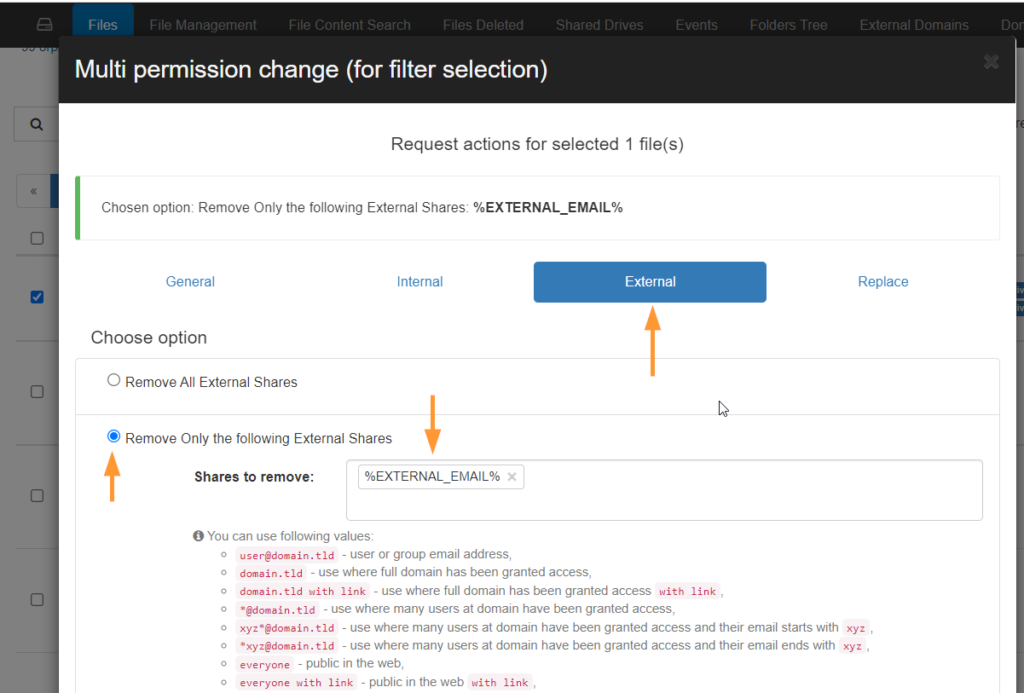Select Remove All External Shares option
The image size is (1024, 693).
[x=114, y=381]
